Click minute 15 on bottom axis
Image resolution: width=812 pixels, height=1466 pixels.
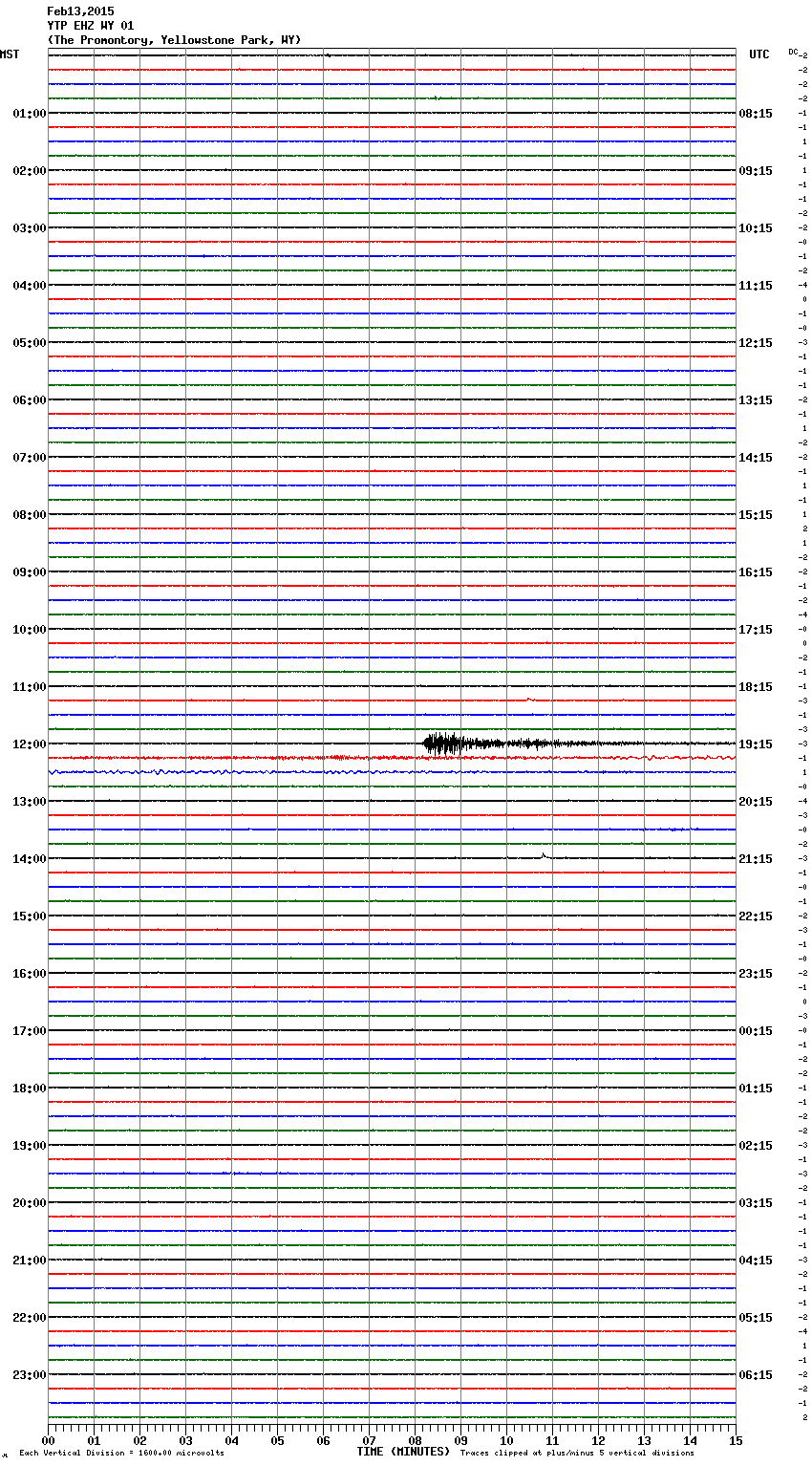click(736, 1440)
